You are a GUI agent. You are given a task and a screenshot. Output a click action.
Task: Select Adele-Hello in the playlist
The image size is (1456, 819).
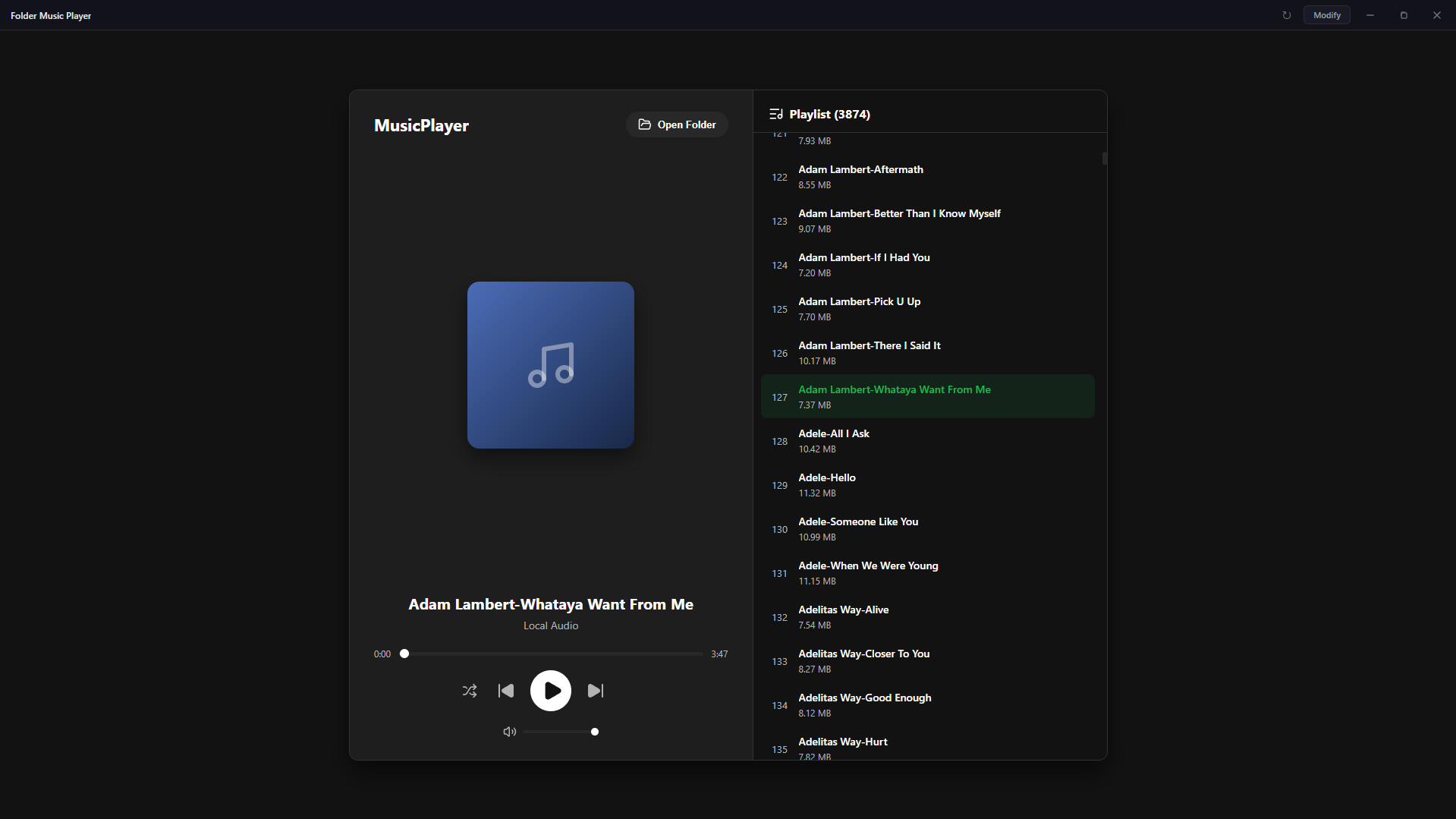pyautogui.click(x=928, y=485)
